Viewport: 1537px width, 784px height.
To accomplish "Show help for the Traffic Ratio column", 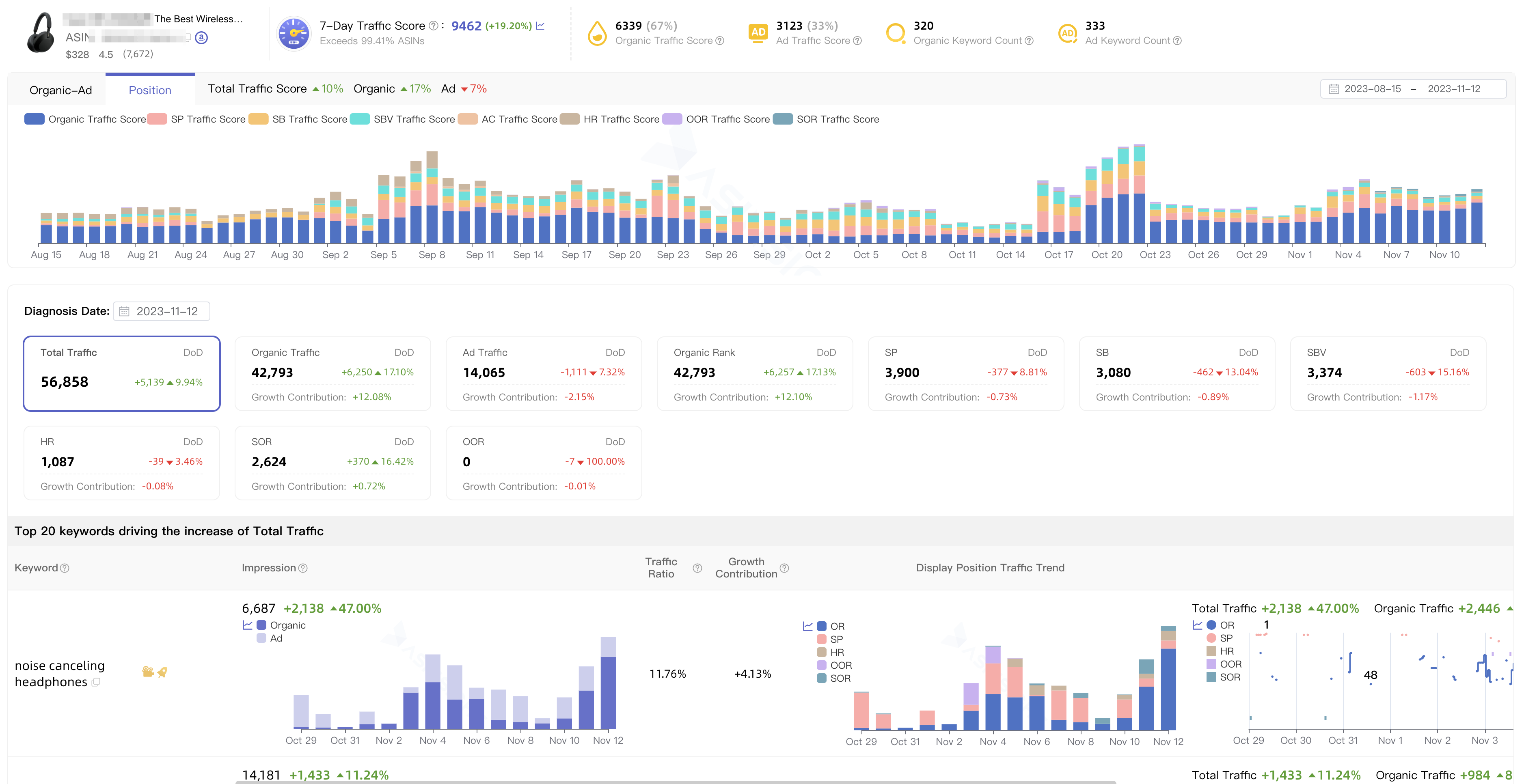I will pyautogui.click(x=697, y=568).
